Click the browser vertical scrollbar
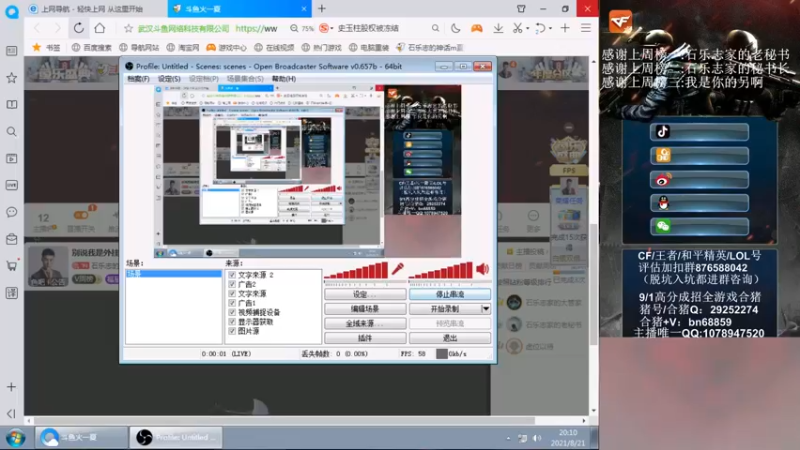800x450 pixels. [x=593, y=284]
